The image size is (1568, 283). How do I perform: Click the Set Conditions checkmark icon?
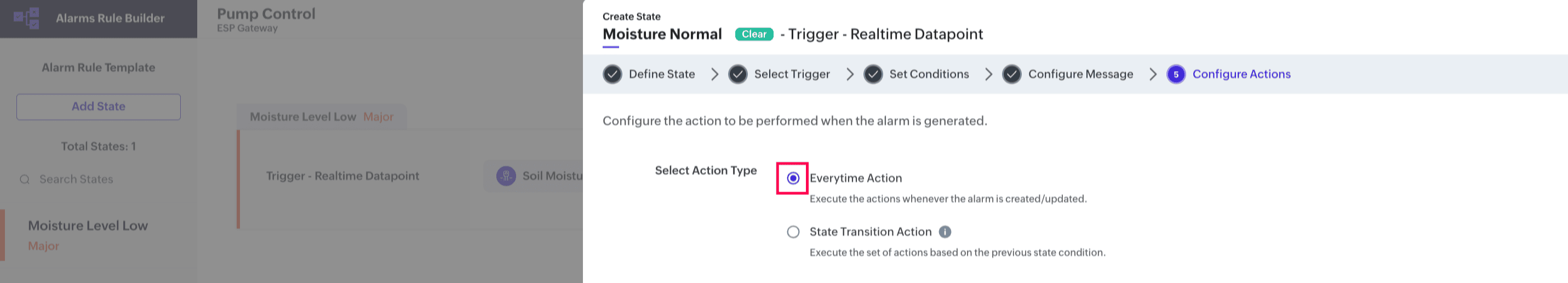[x=873, y=74]
